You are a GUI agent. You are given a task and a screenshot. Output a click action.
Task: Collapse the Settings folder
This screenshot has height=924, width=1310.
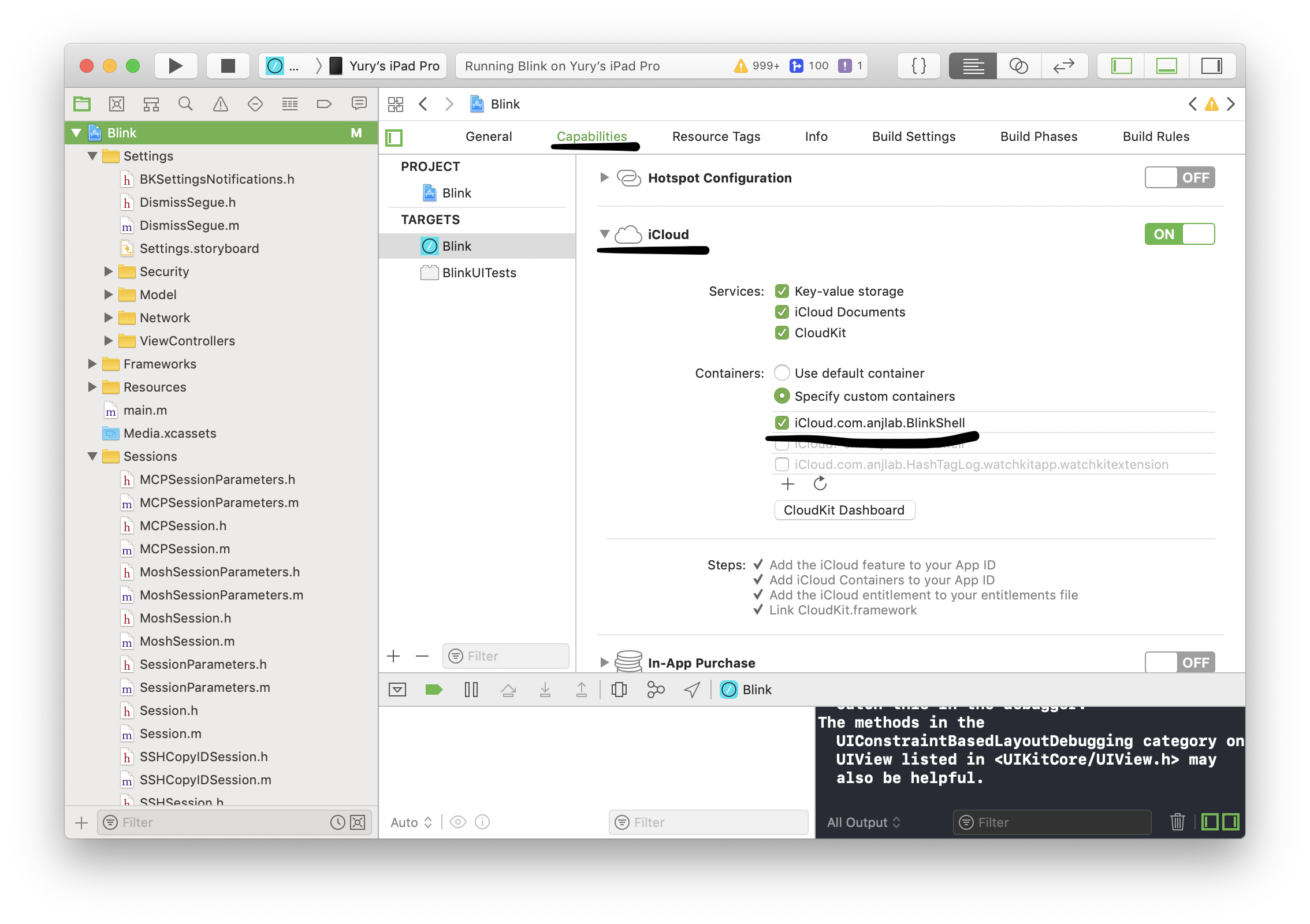pyautogui.click(x=92, y=156)
